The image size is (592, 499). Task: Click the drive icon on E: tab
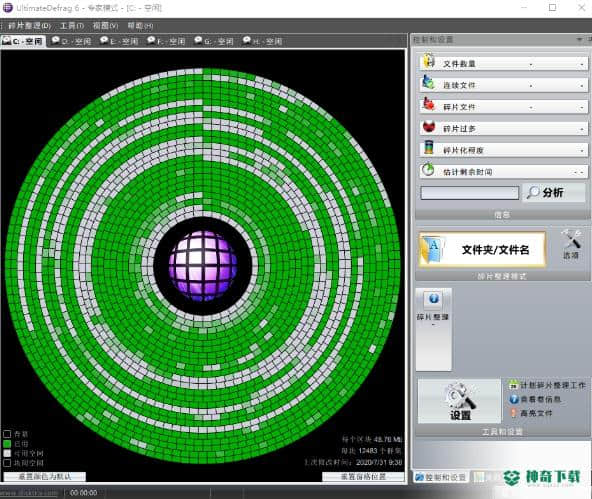click(x=104, y=40)
